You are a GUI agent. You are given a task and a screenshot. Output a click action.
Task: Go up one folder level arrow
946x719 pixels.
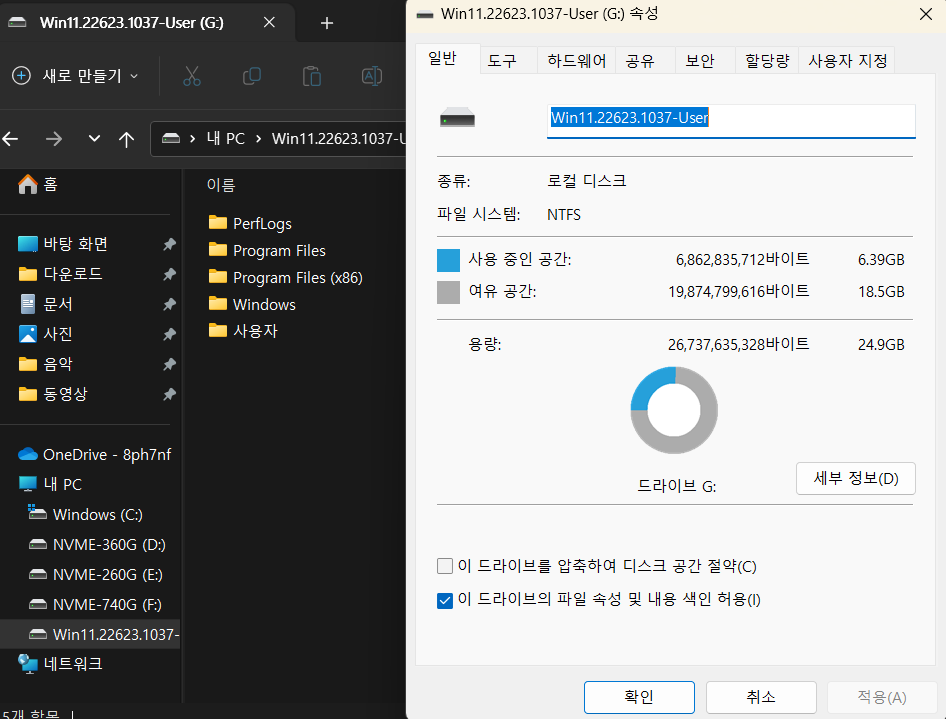(126, 139)
